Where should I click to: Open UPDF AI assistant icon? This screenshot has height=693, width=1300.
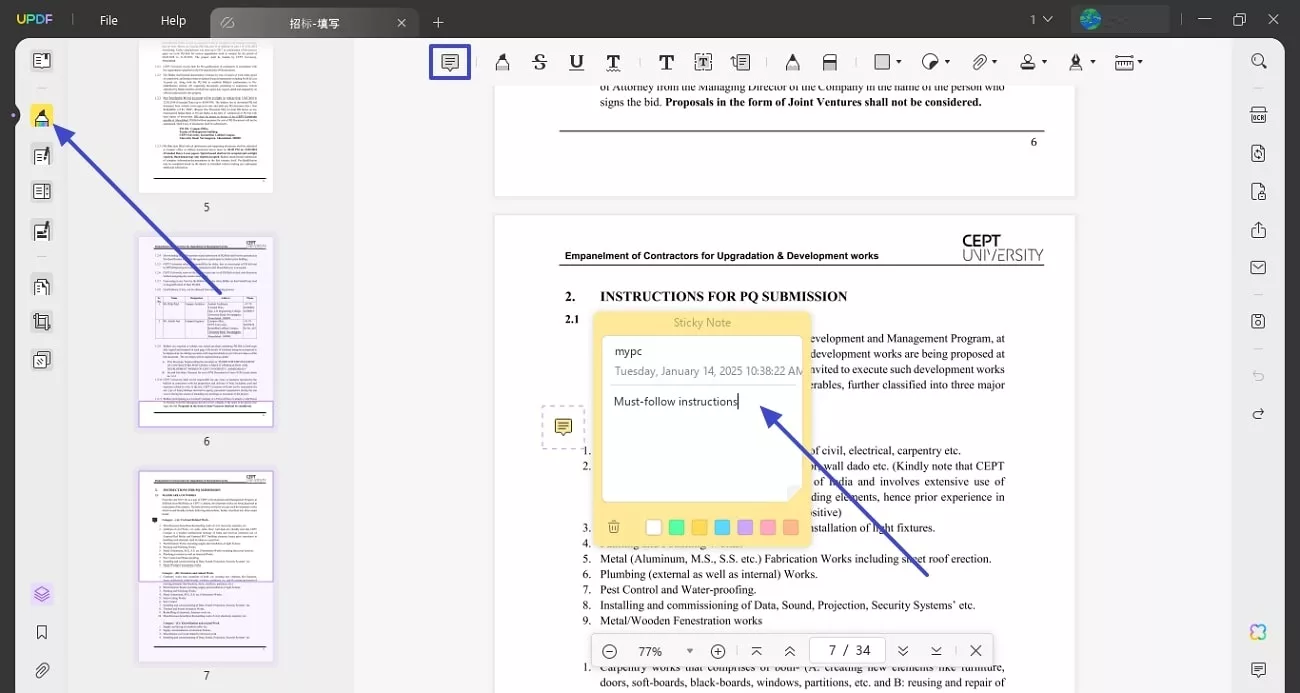pos(1258,632)
